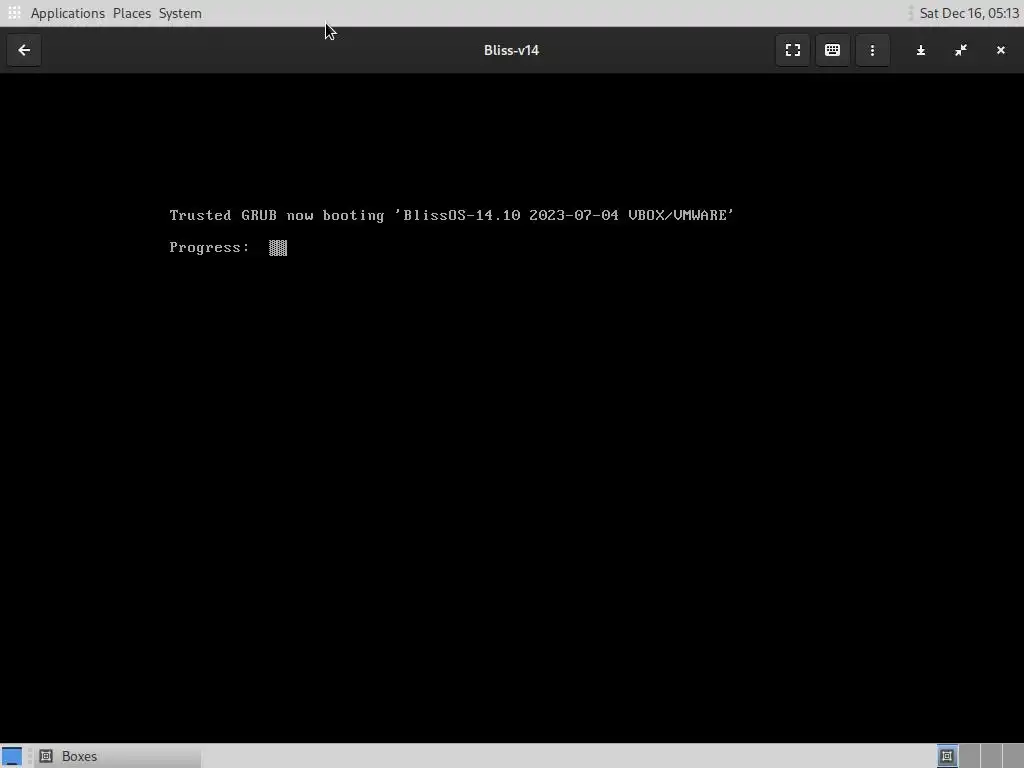Select the active workspace with the Boxes thumbnail
This screenshot has height=768, width=1024.
947,756
